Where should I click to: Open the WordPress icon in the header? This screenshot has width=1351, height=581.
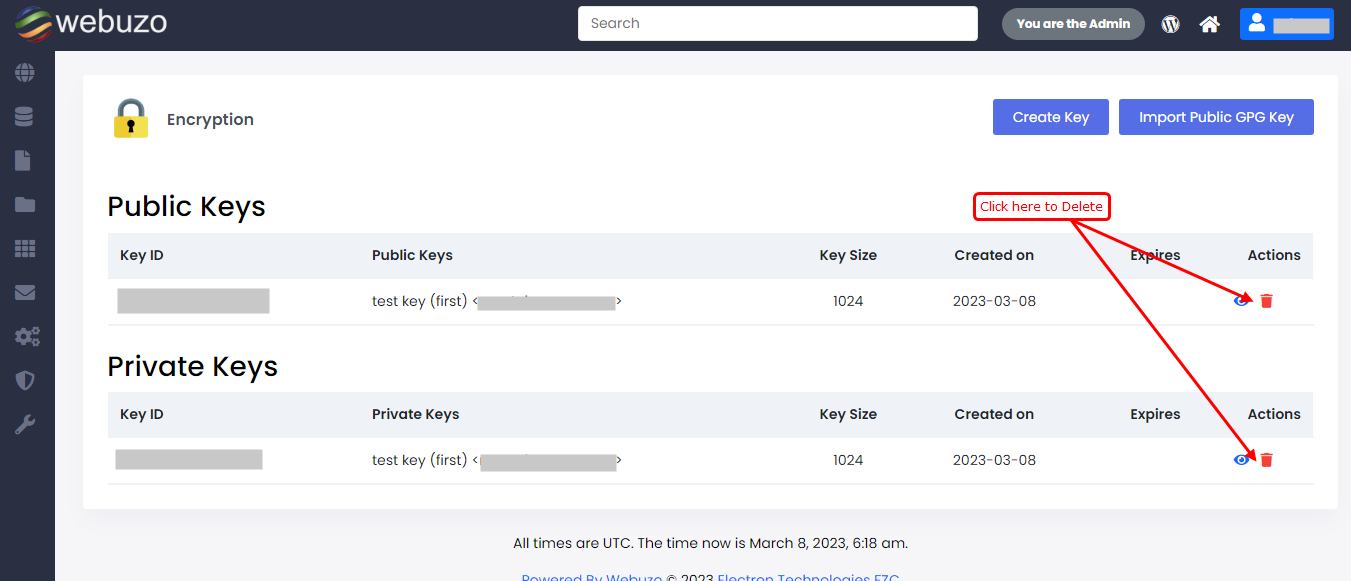[x=1170, y=24]
